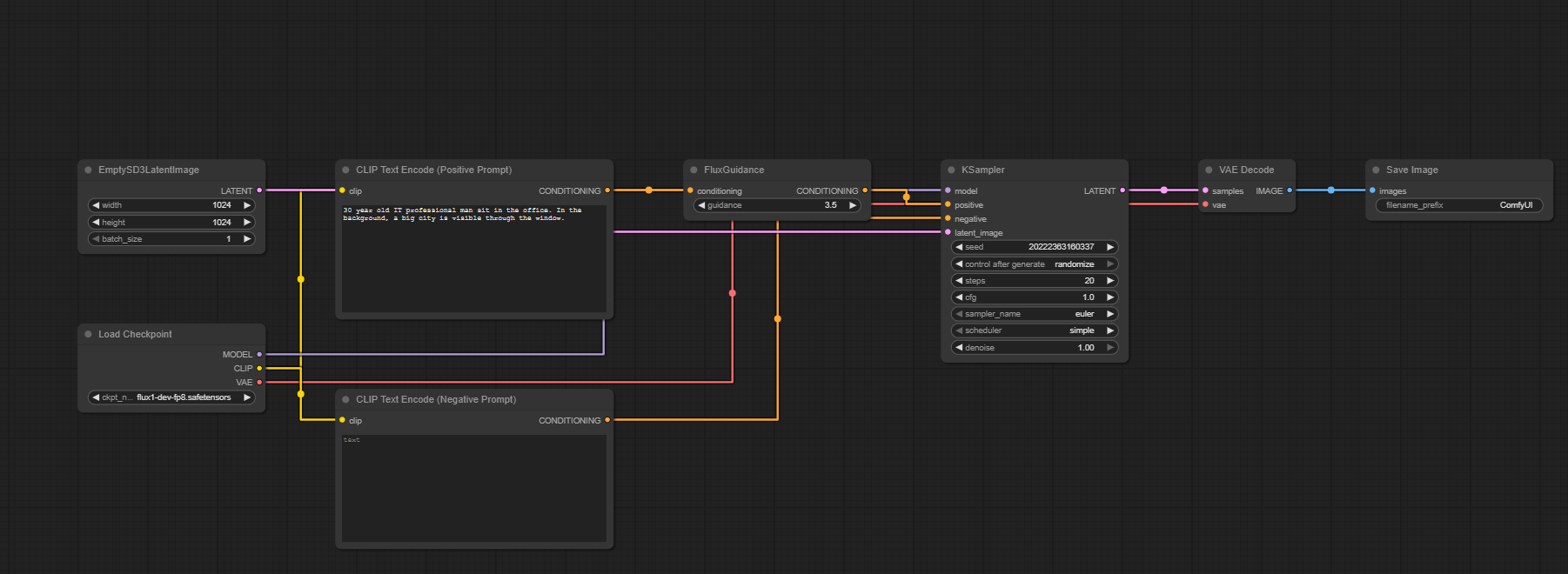Click the images input port on Save Image
This screenshot has height=574, width=1568.
click(1372, 190)
